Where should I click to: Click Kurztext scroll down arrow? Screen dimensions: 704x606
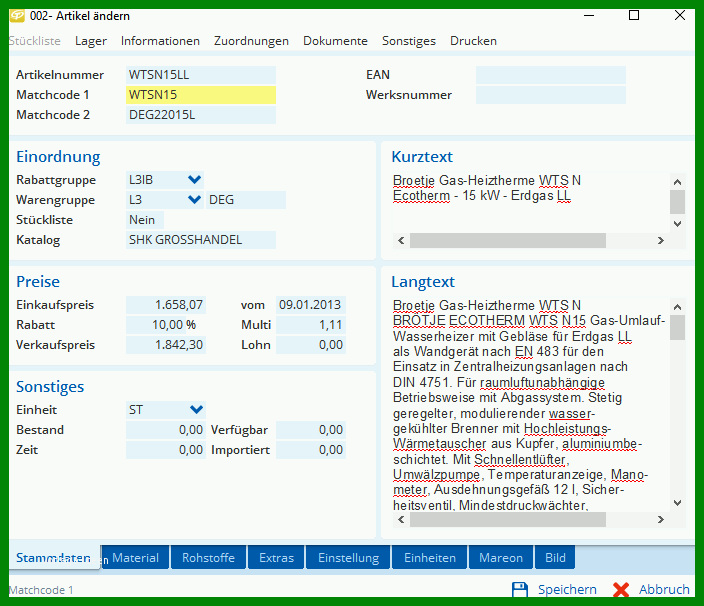tap(678, 224)
